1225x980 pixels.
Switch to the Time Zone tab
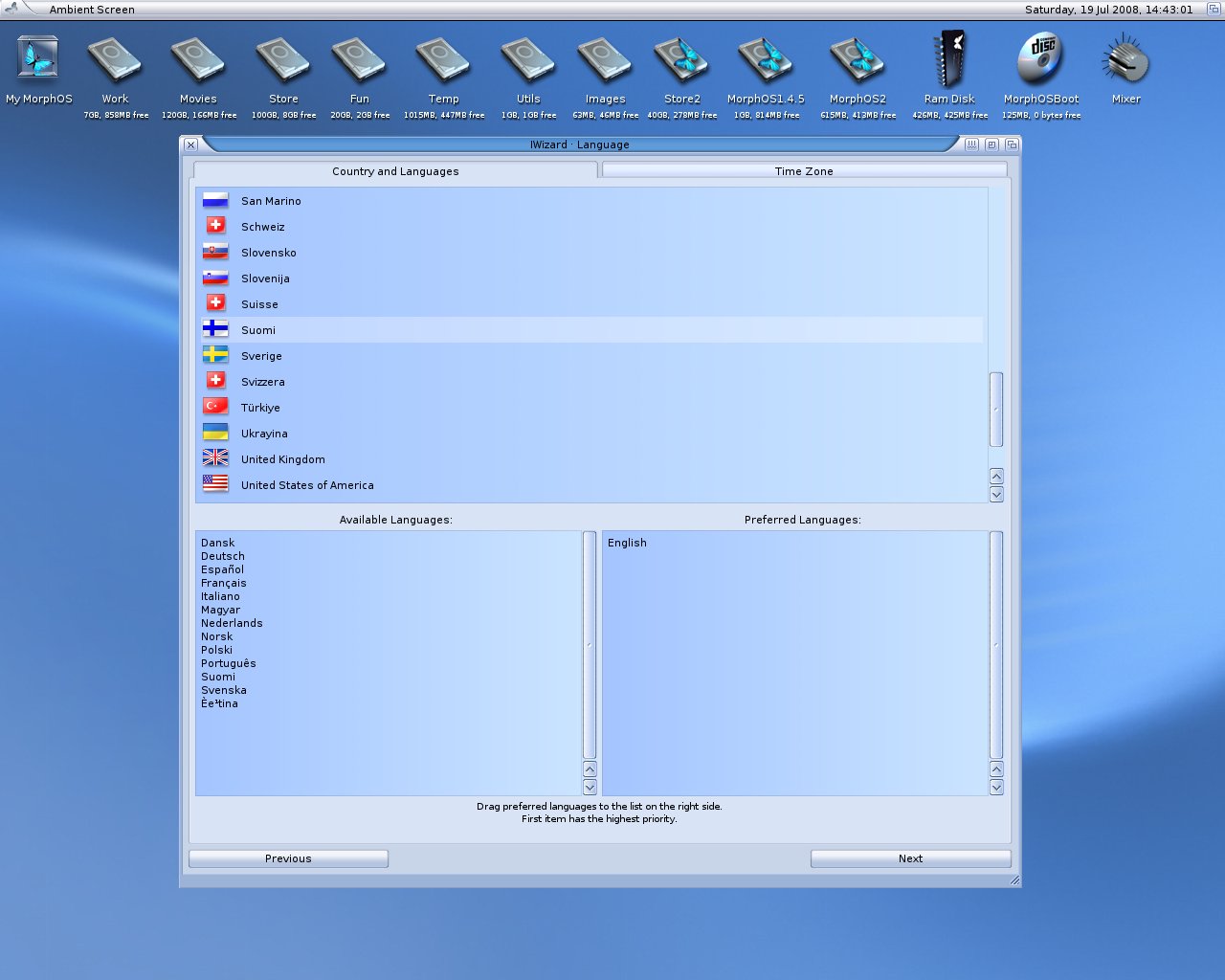pyautogui.click(x=804, y=171)
